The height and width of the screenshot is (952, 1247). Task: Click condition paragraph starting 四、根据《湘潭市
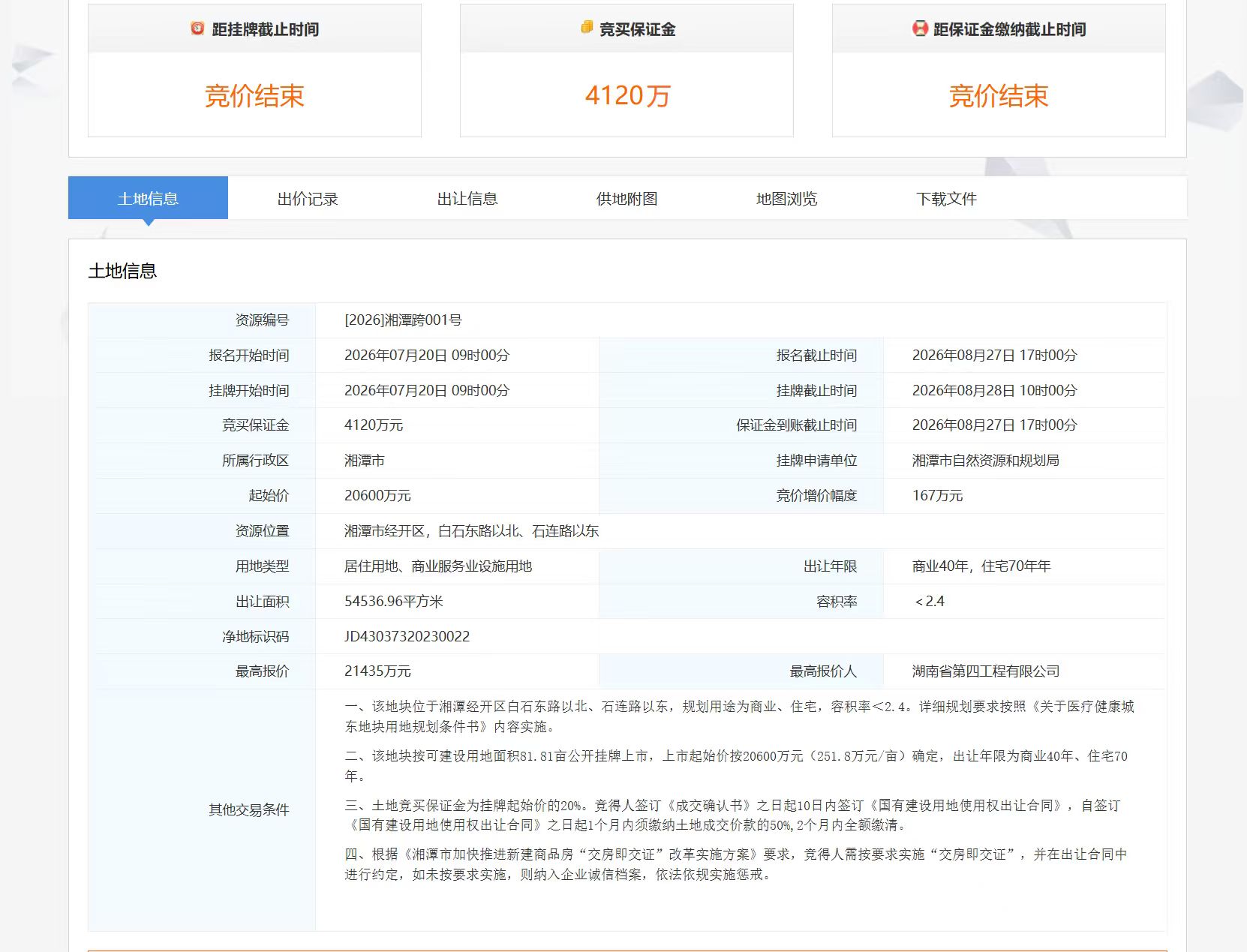click(x=736, y=864)
